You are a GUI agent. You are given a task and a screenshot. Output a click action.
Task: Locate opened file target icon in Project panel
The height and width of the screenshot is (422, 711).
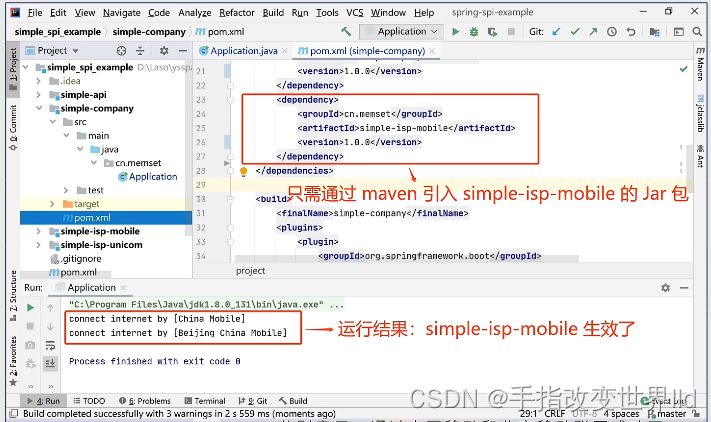point(121,51)
